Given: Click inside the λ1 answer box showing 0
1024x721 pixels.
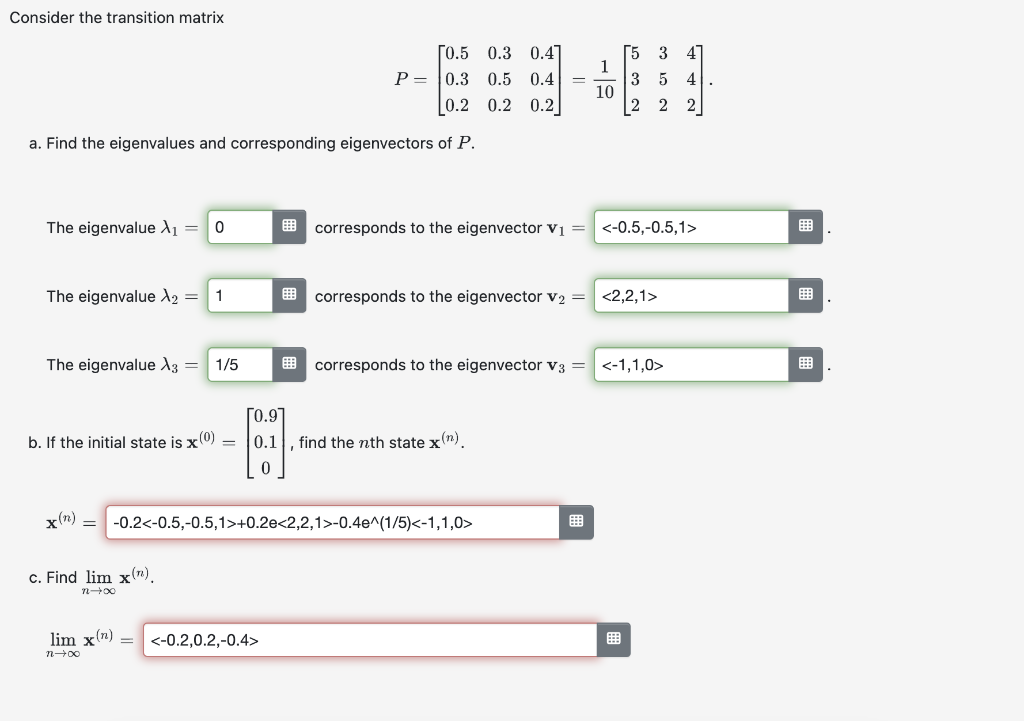Looking at the screenshot, I should [x=240, y=227].
